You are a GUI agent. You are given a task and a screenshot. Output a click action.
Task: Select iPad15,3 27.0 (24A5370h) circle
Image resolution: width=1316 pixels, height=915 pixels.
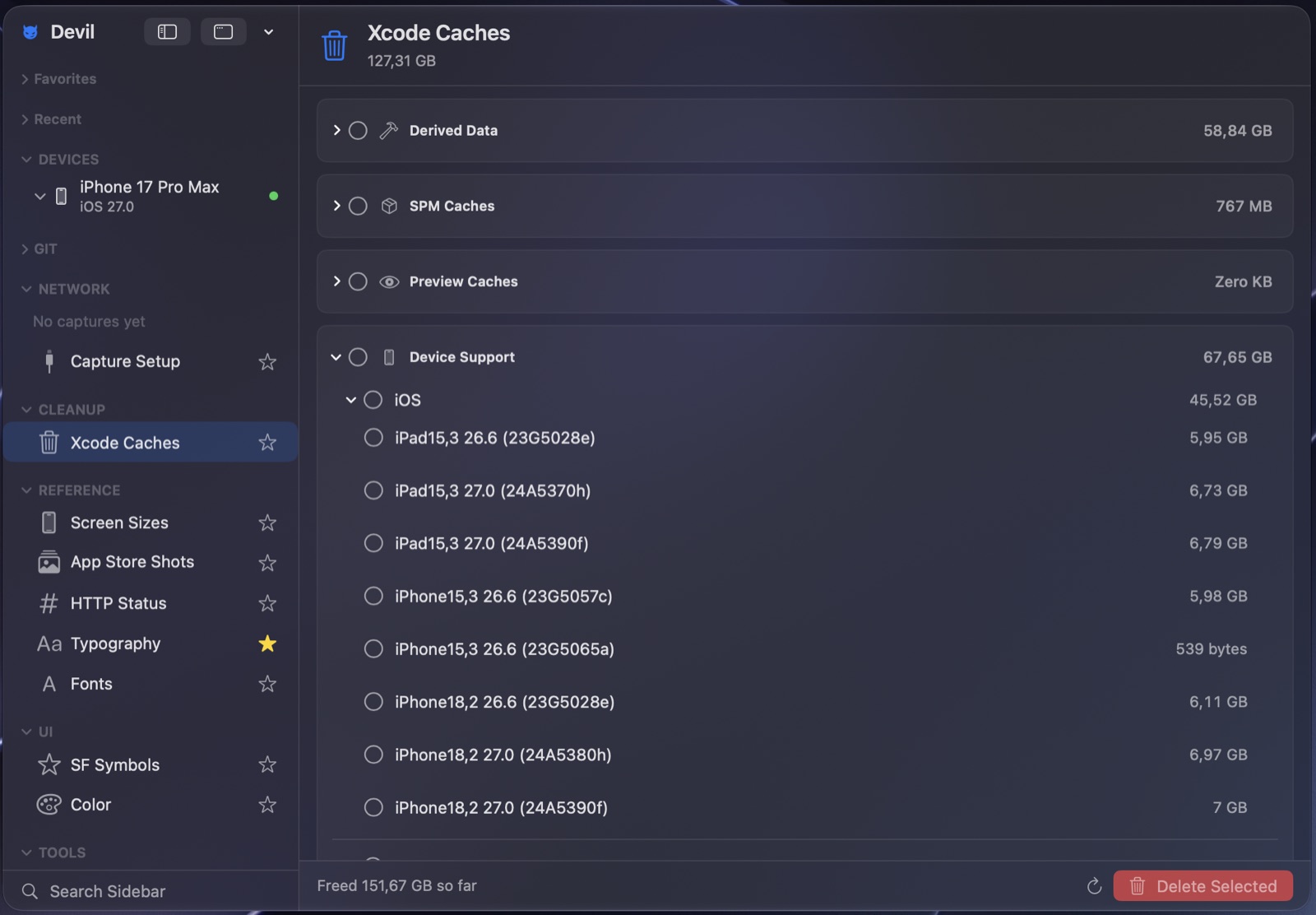[x=373, y=490]
